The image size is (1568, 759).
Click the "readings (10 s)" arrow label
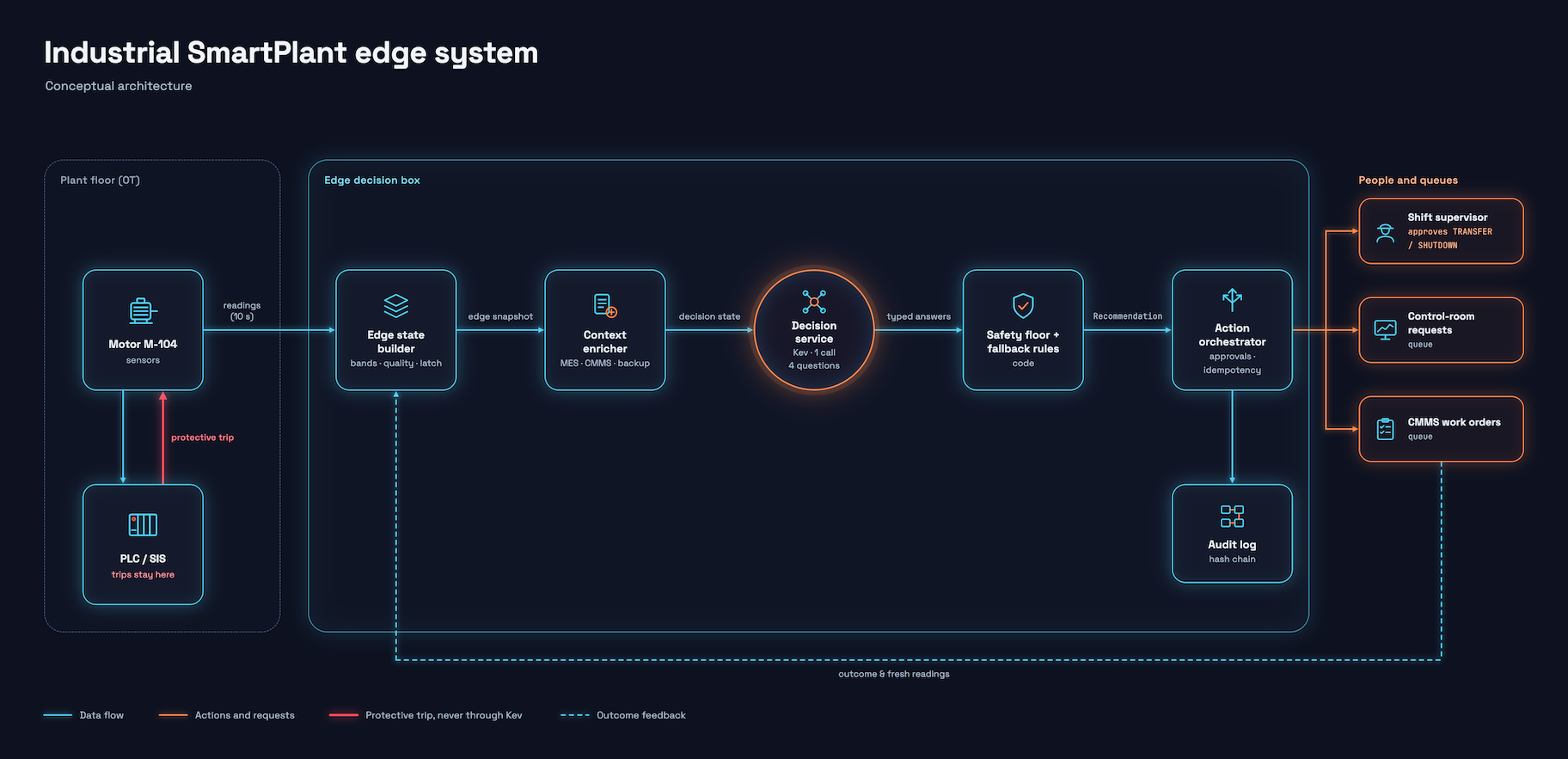click(242, 311)
